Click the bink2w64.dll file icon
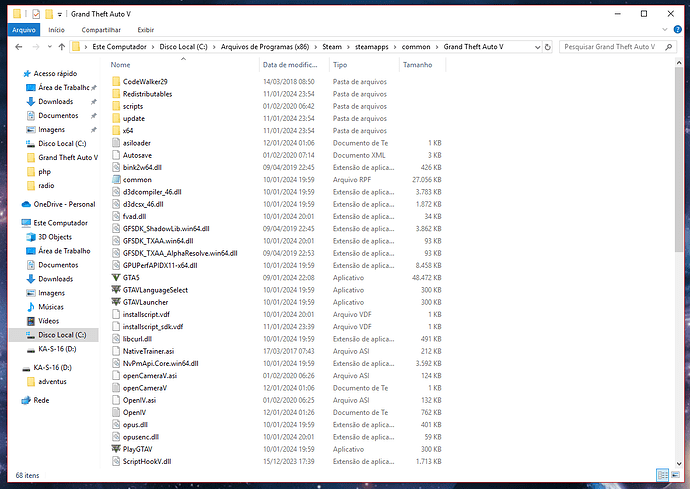Viewport: 690px width, 489px height. tap(116, 167)
